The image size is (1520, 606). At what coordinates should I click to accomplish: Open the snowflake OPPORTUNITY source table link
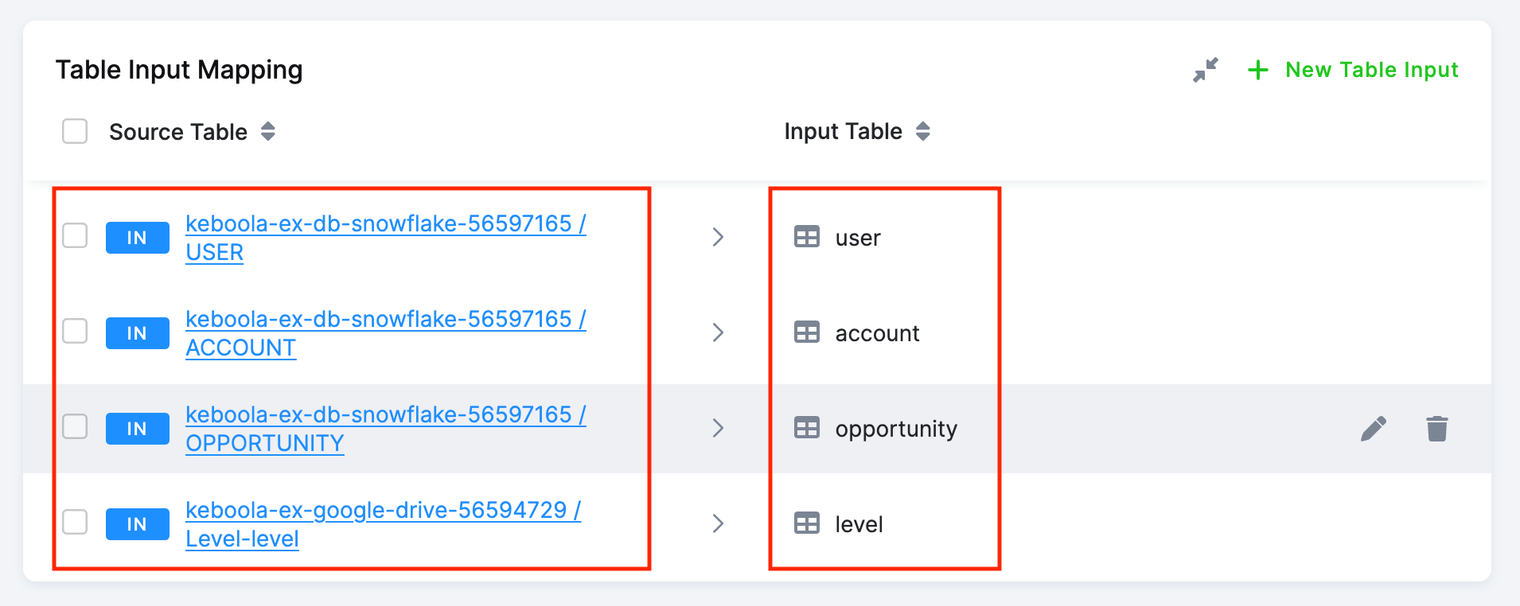[386, 429]
